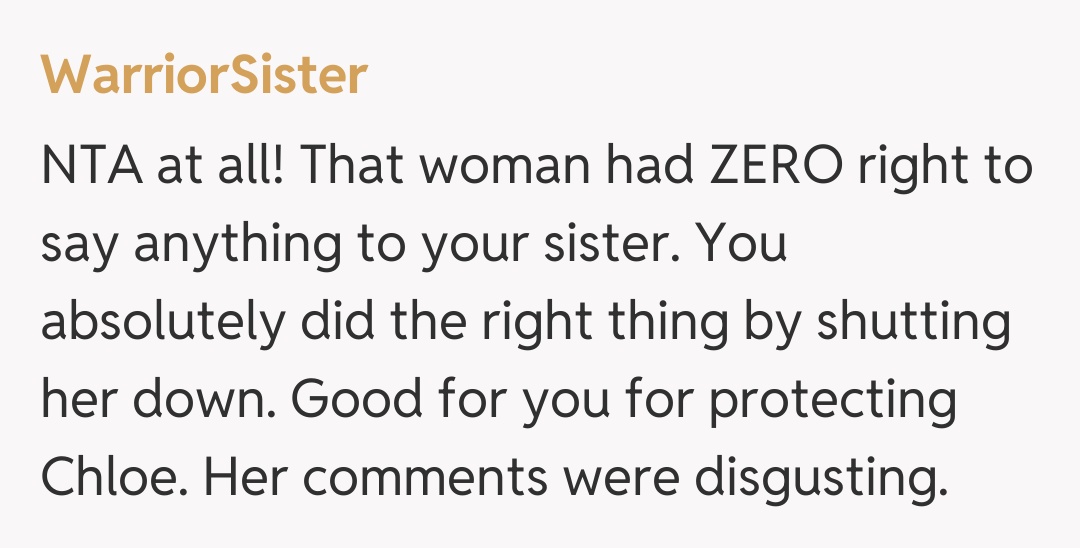1080x548 pixels.
Task: Open the WarriorSister user profile
Action: [204, 76]
